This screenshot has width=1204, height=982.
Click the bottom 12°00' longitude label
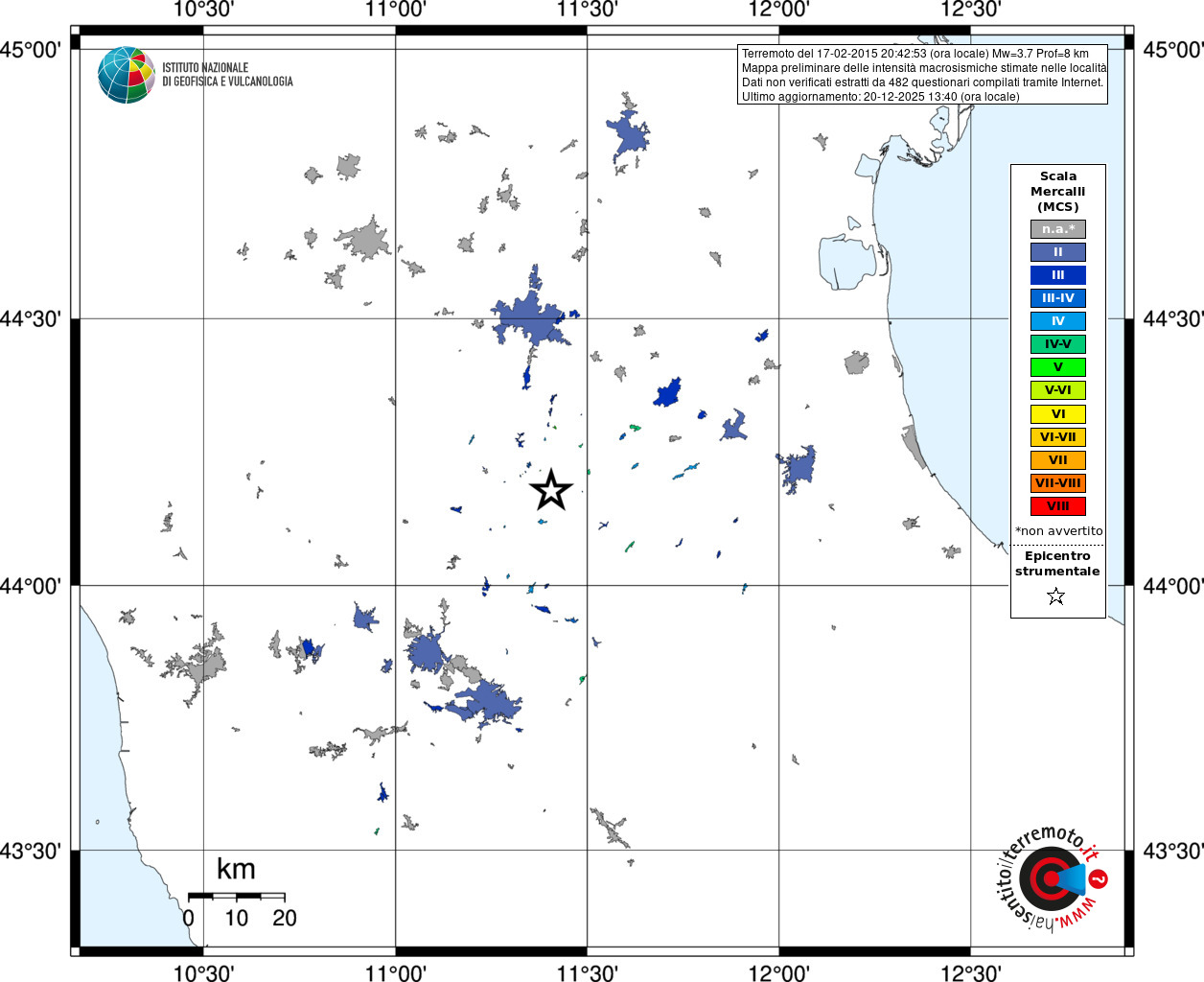coord(778,972)
